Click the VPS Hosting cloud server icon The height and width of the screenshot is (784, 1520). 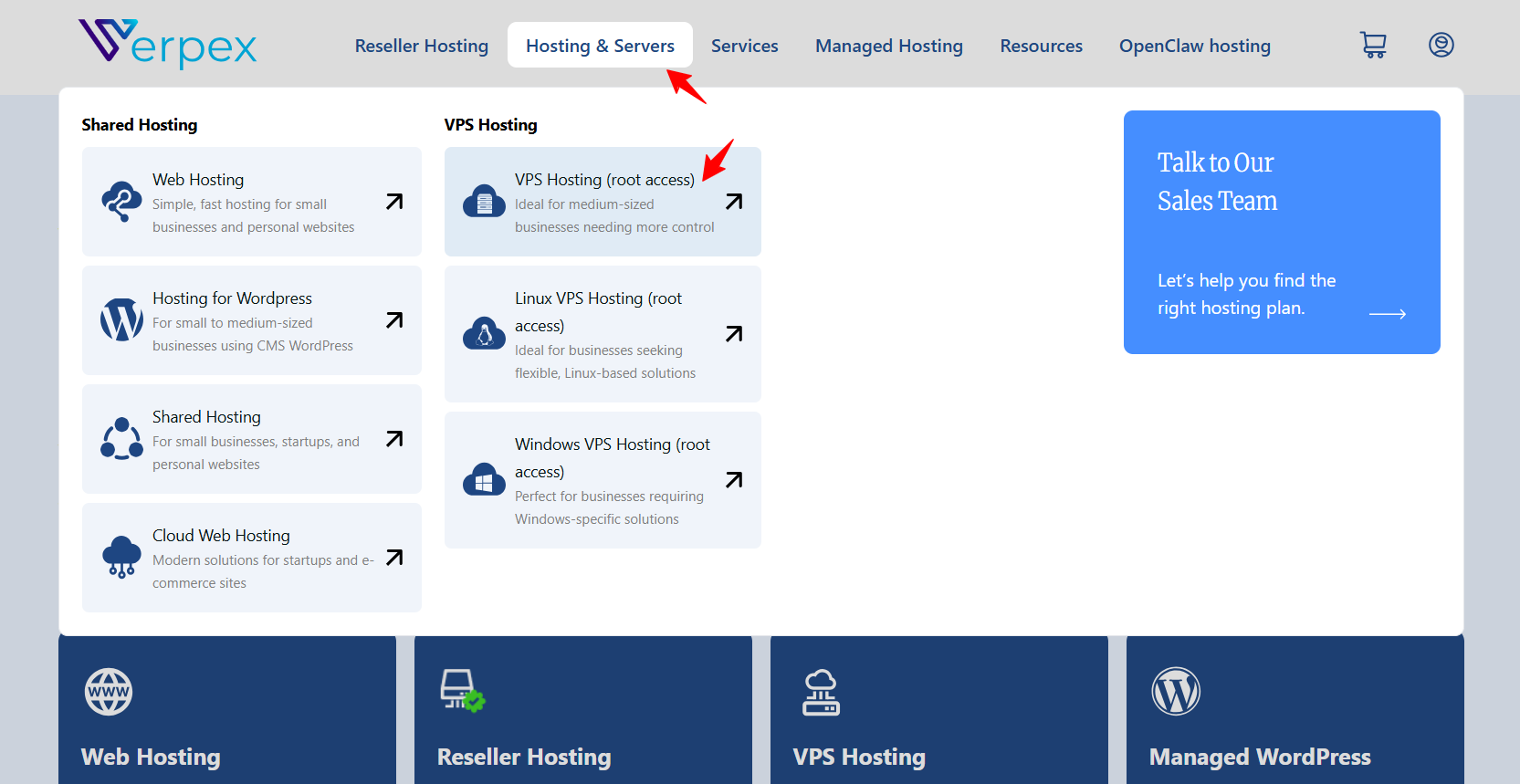[484, 202]
